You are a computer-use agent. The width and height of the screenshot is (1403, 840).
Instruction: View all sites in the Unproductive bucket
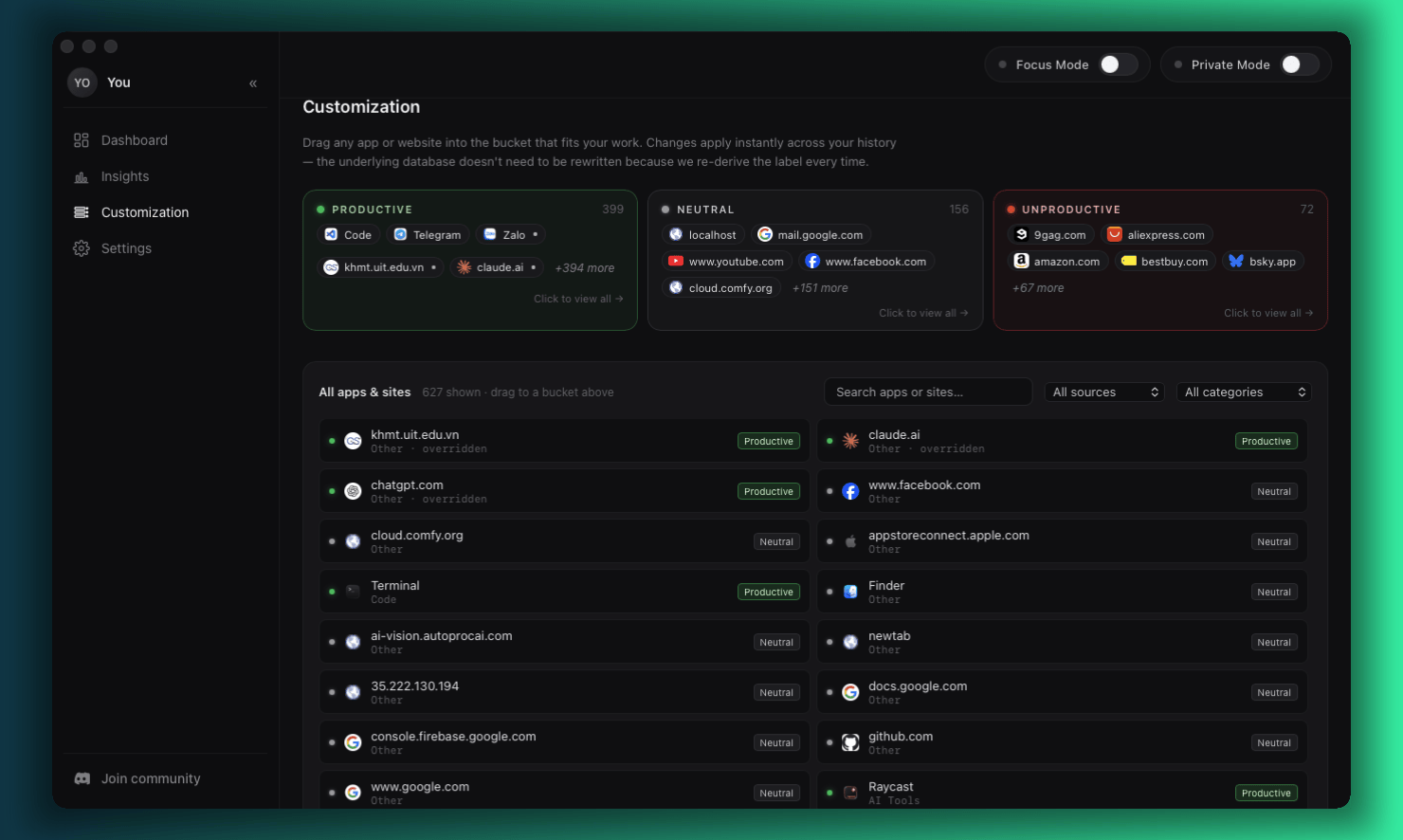(x=1268, y=313)
